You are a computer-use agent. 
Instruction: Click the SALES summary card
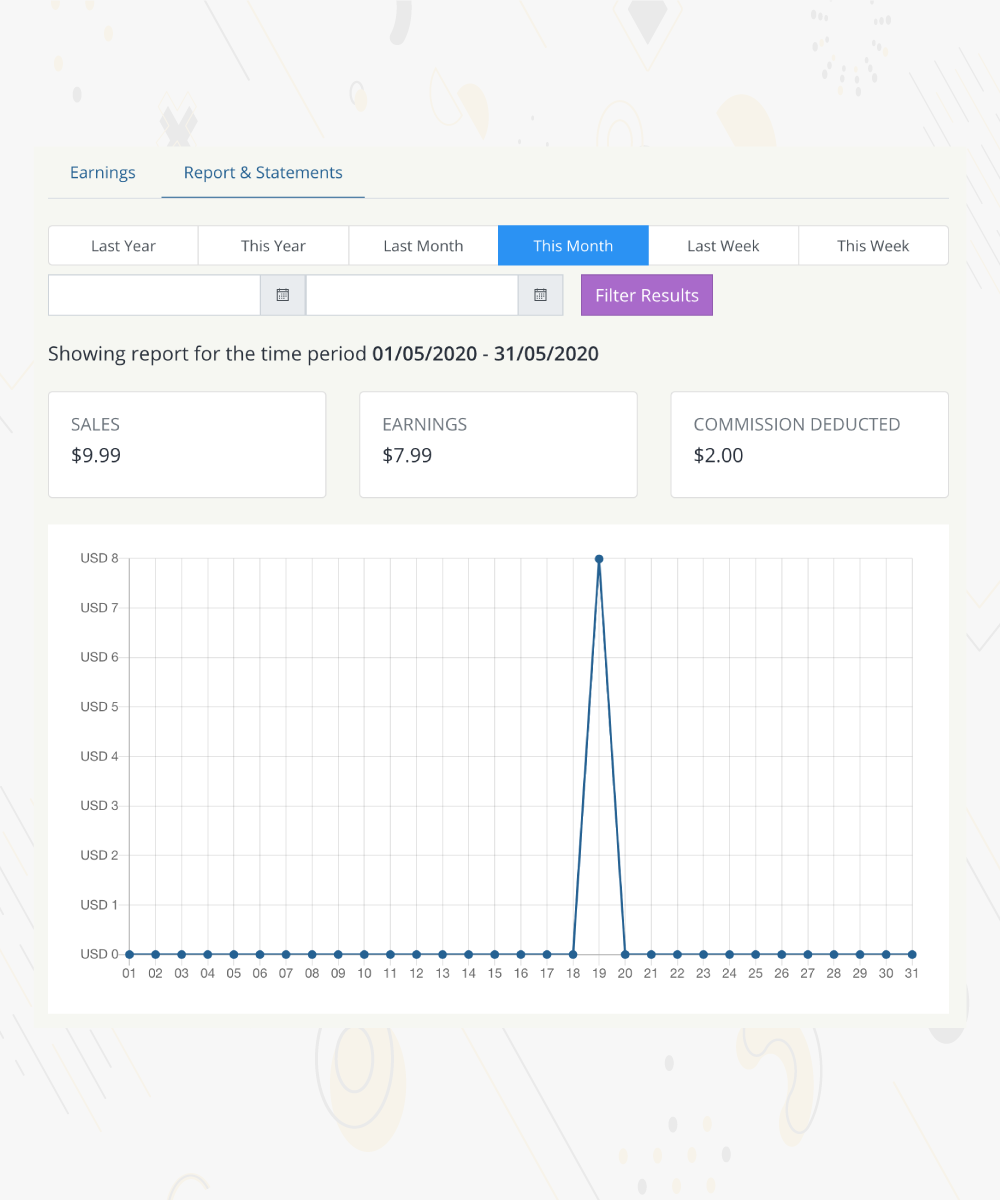(187, 444)
